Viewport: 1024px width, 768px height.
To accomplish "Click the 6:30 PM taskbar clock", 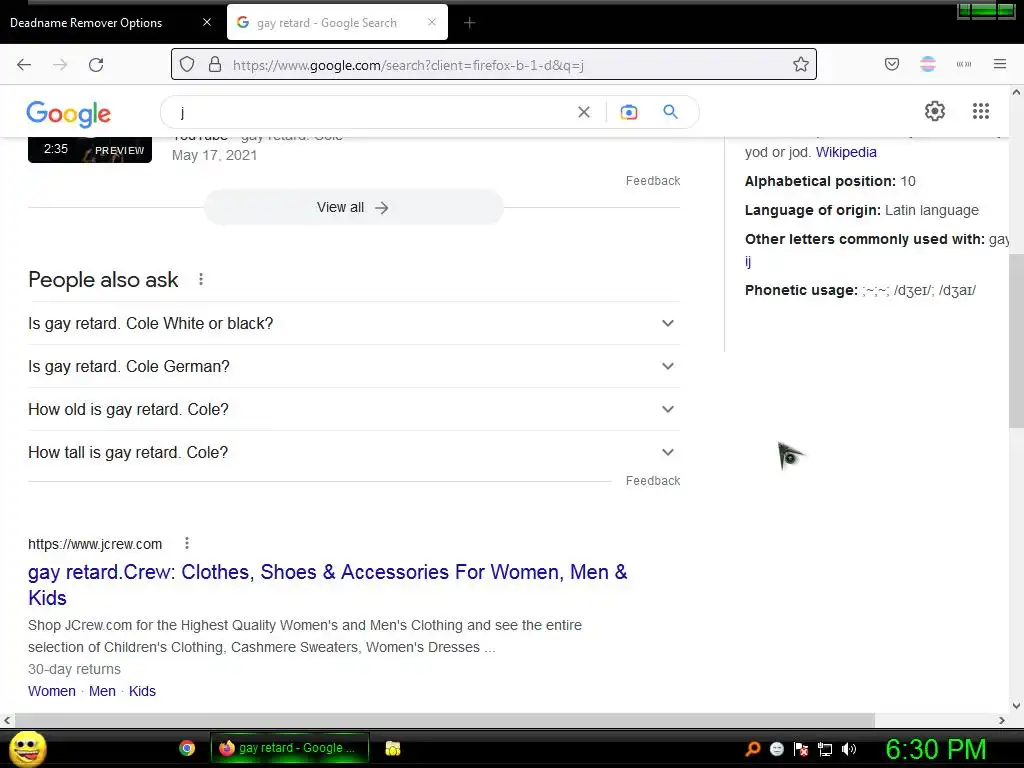I will 935,749.
